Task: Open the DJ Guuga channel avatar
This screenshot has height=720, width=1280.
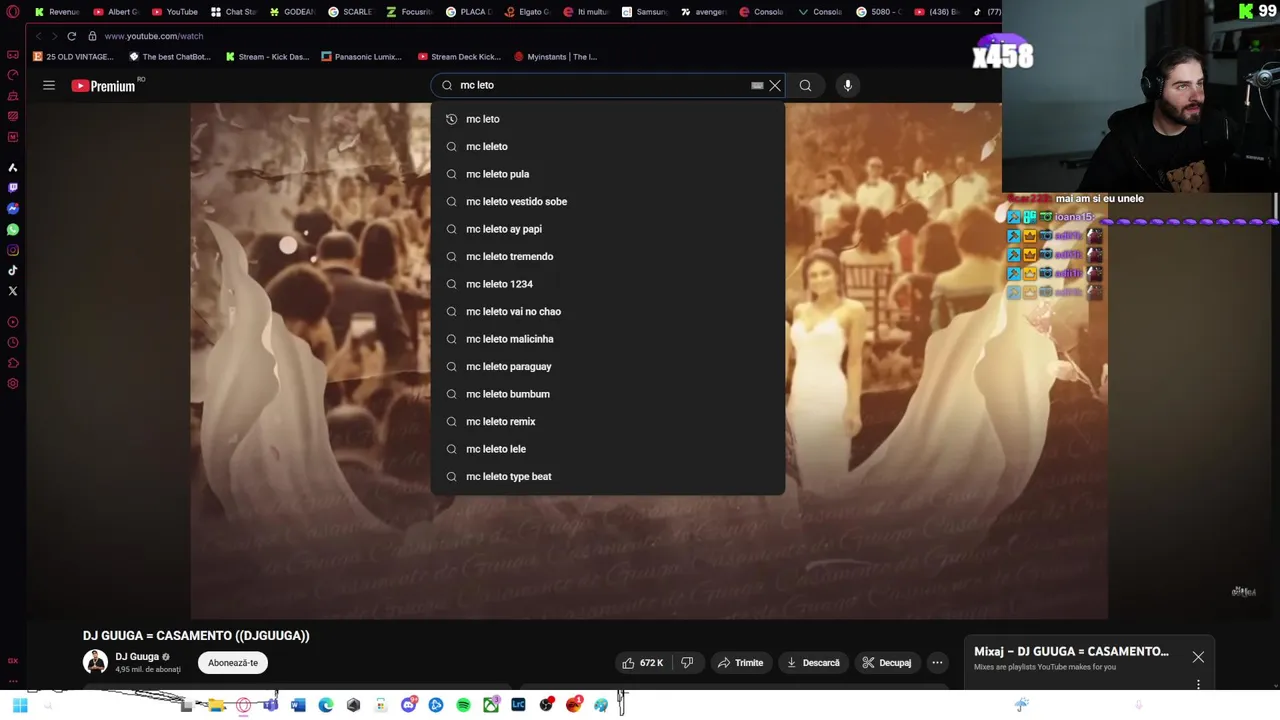Action: [x=95, y=662]
